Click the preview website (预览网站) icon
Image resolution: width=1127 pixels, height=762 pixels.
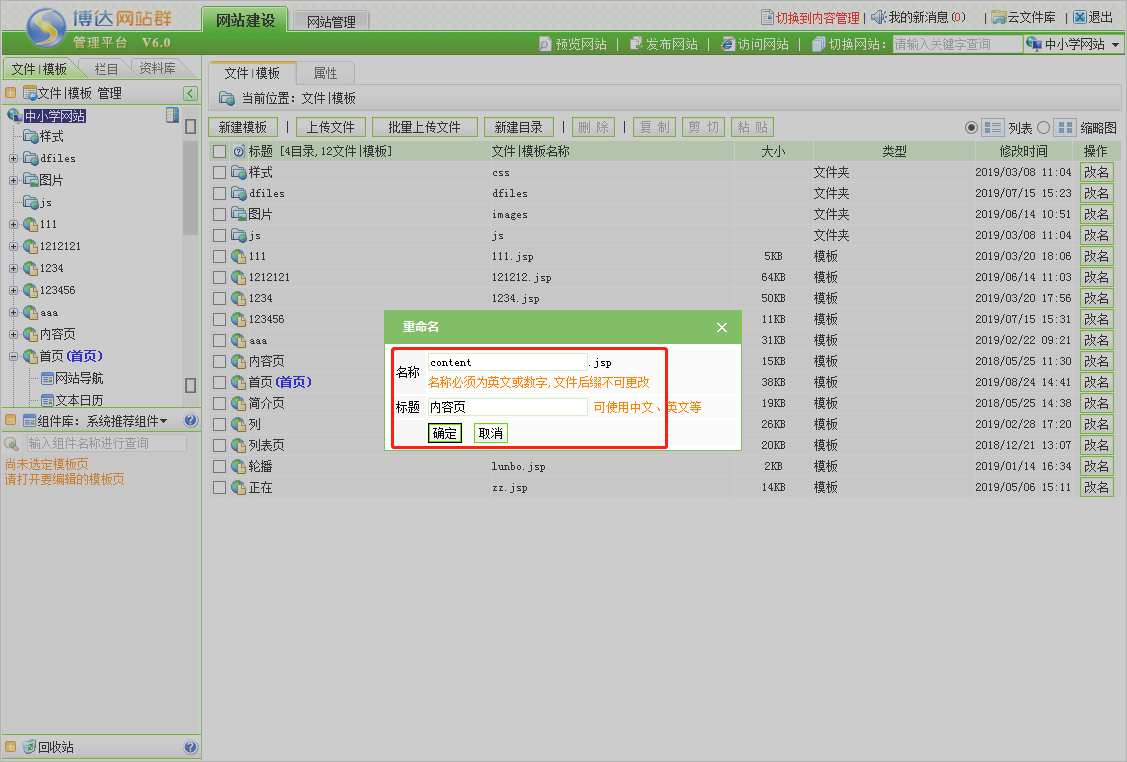click(545, 44)
